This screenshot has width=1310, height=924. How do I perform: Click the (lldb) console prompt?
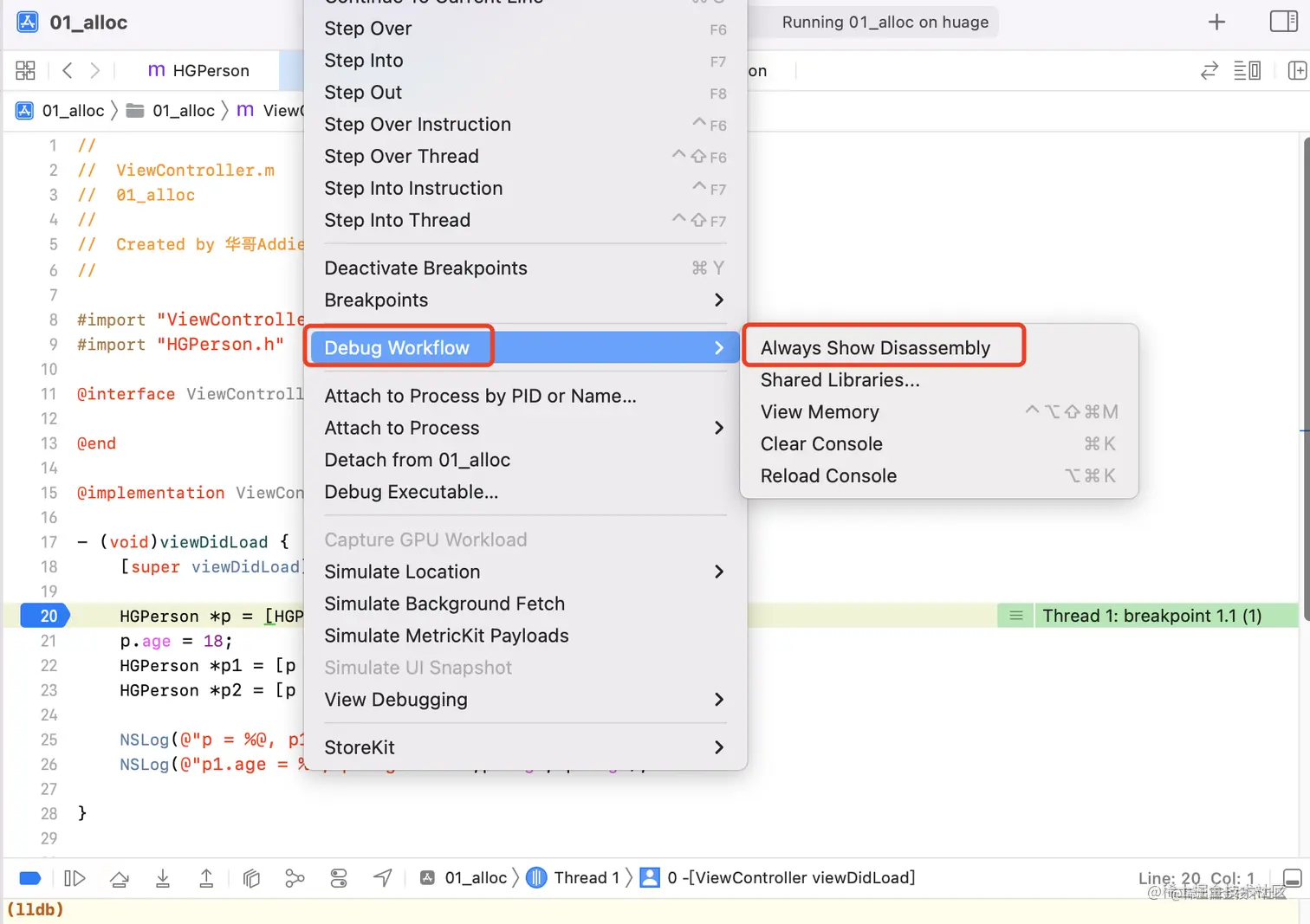(36, 909)
